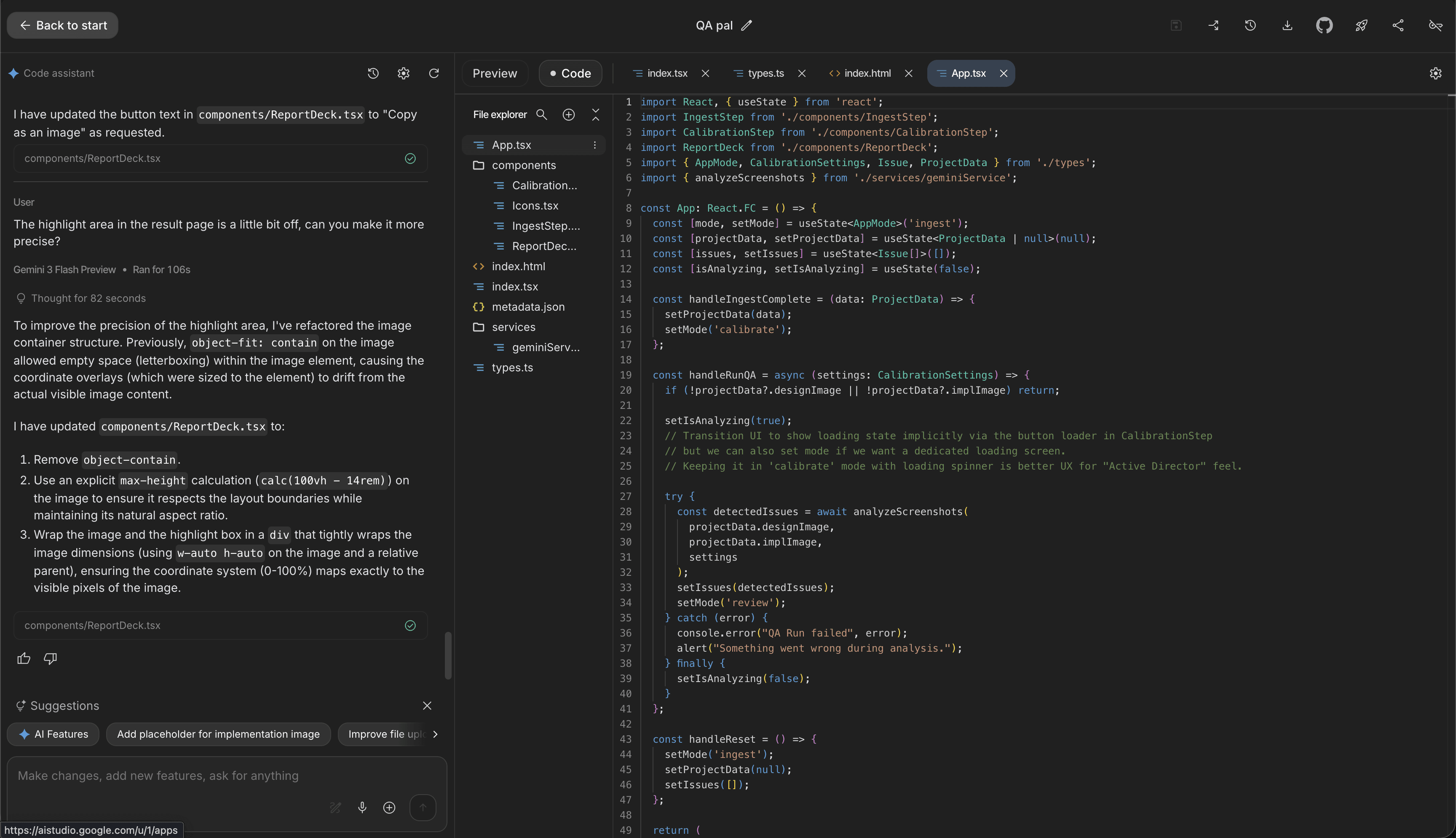Search files in File explorer
The width and height of the screenshot is (1456, 838).
coord(541,115)
